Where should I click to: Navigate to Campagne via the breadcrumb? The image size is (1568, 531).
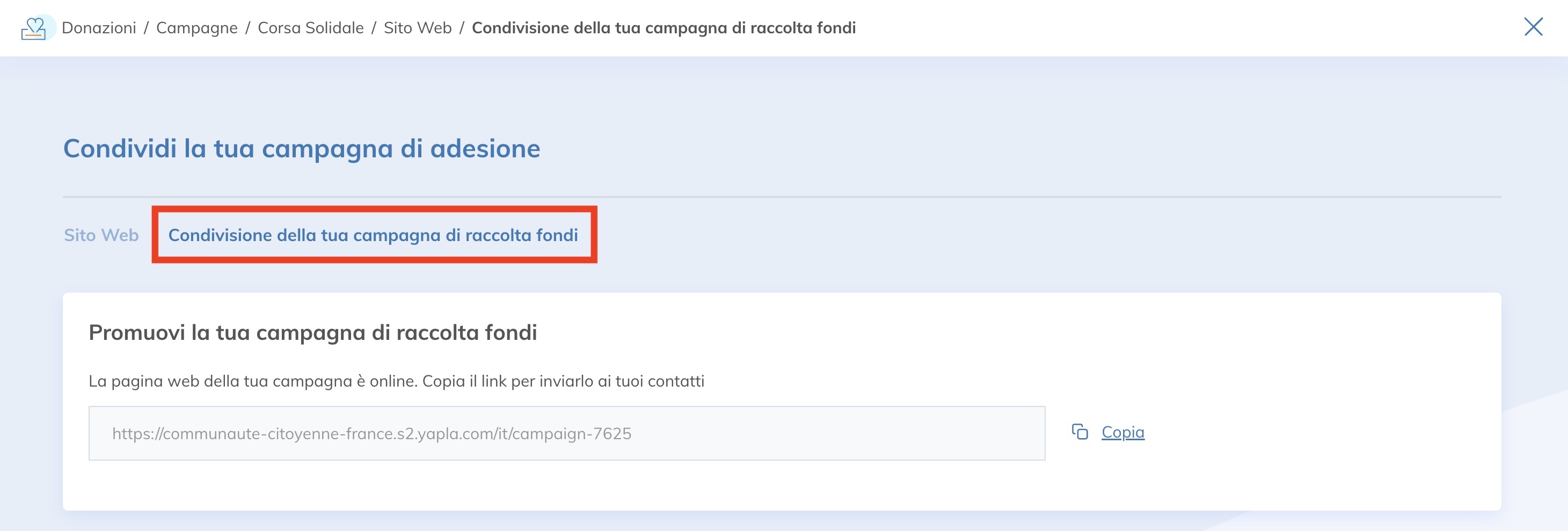[196, 27]
